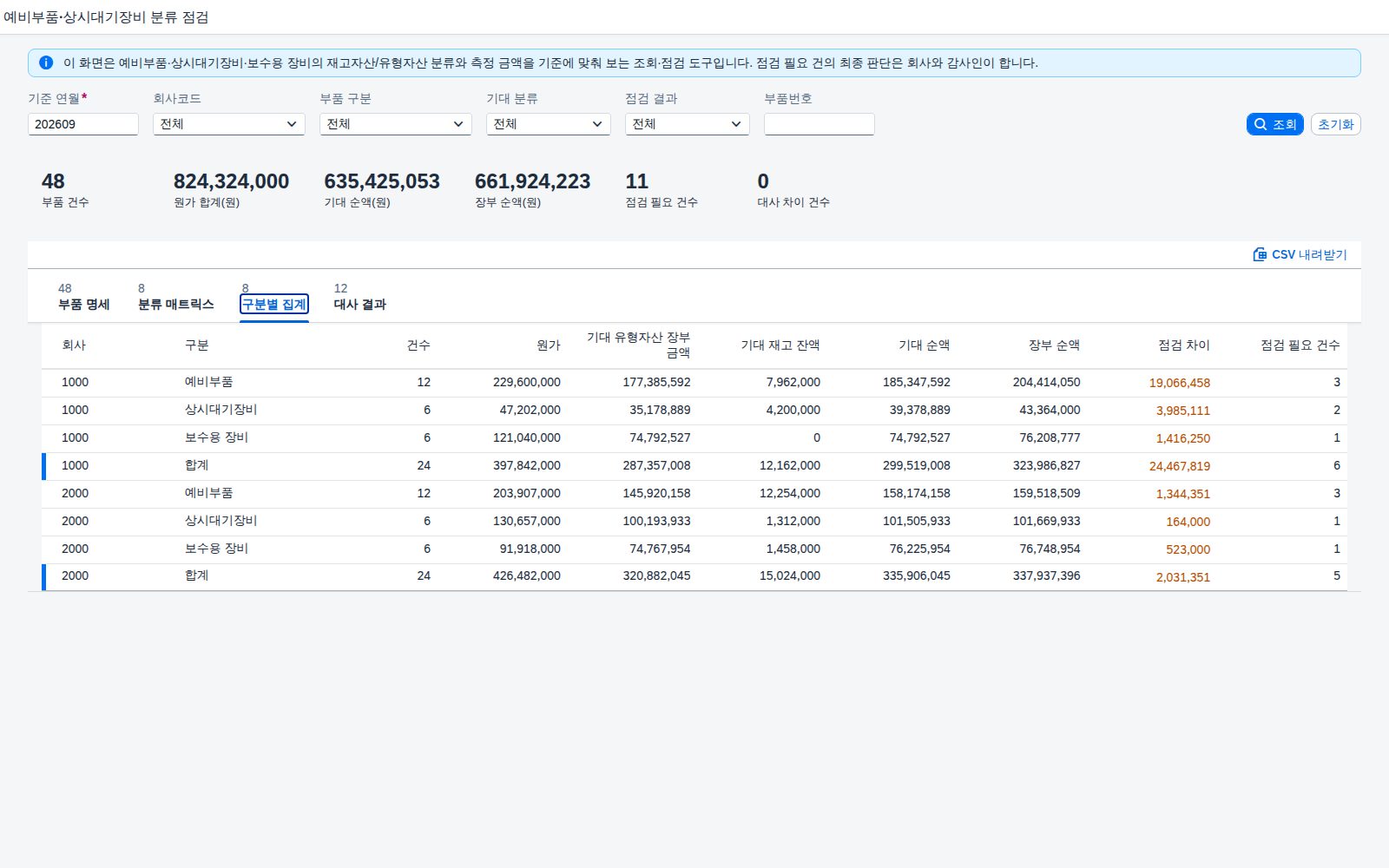The image size is (1389, 868).
Task: Click the 점검 필요 건수 column header
Action: click(x=1300, y=345)
